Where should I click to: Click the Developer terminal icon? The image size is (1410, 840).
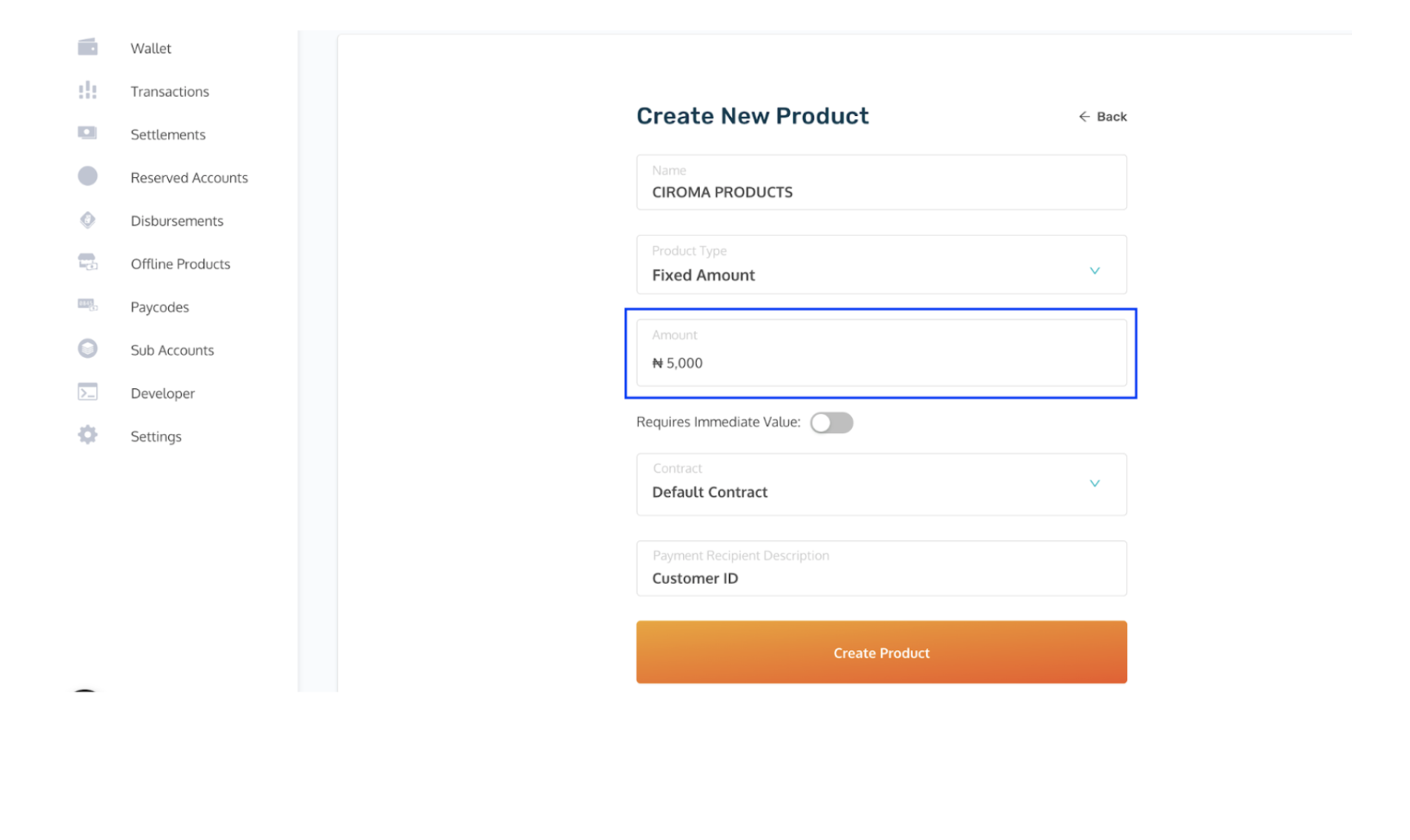[87, 392]
